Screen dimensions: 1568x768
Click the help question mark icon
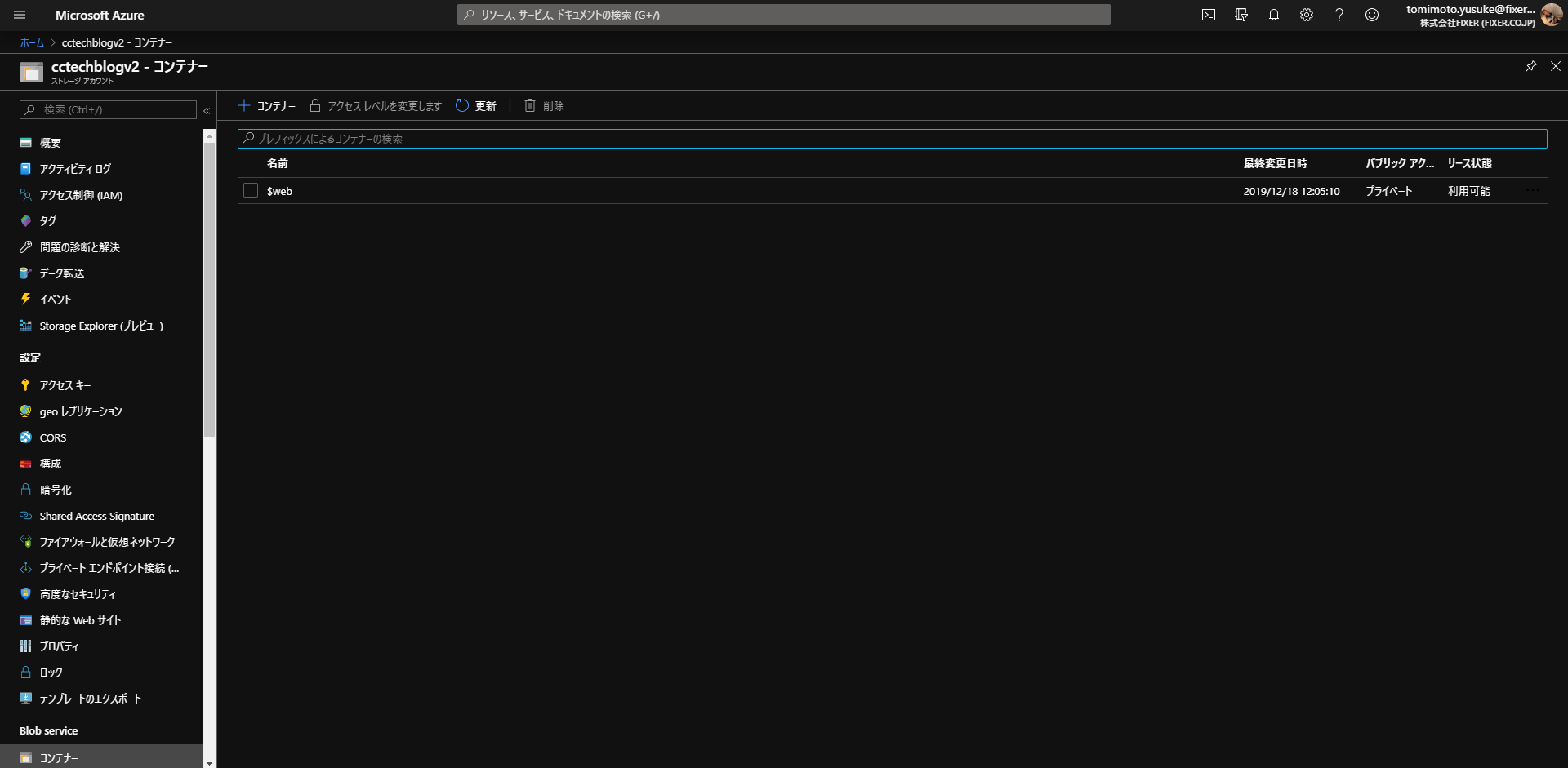[x=1339, y=15]
